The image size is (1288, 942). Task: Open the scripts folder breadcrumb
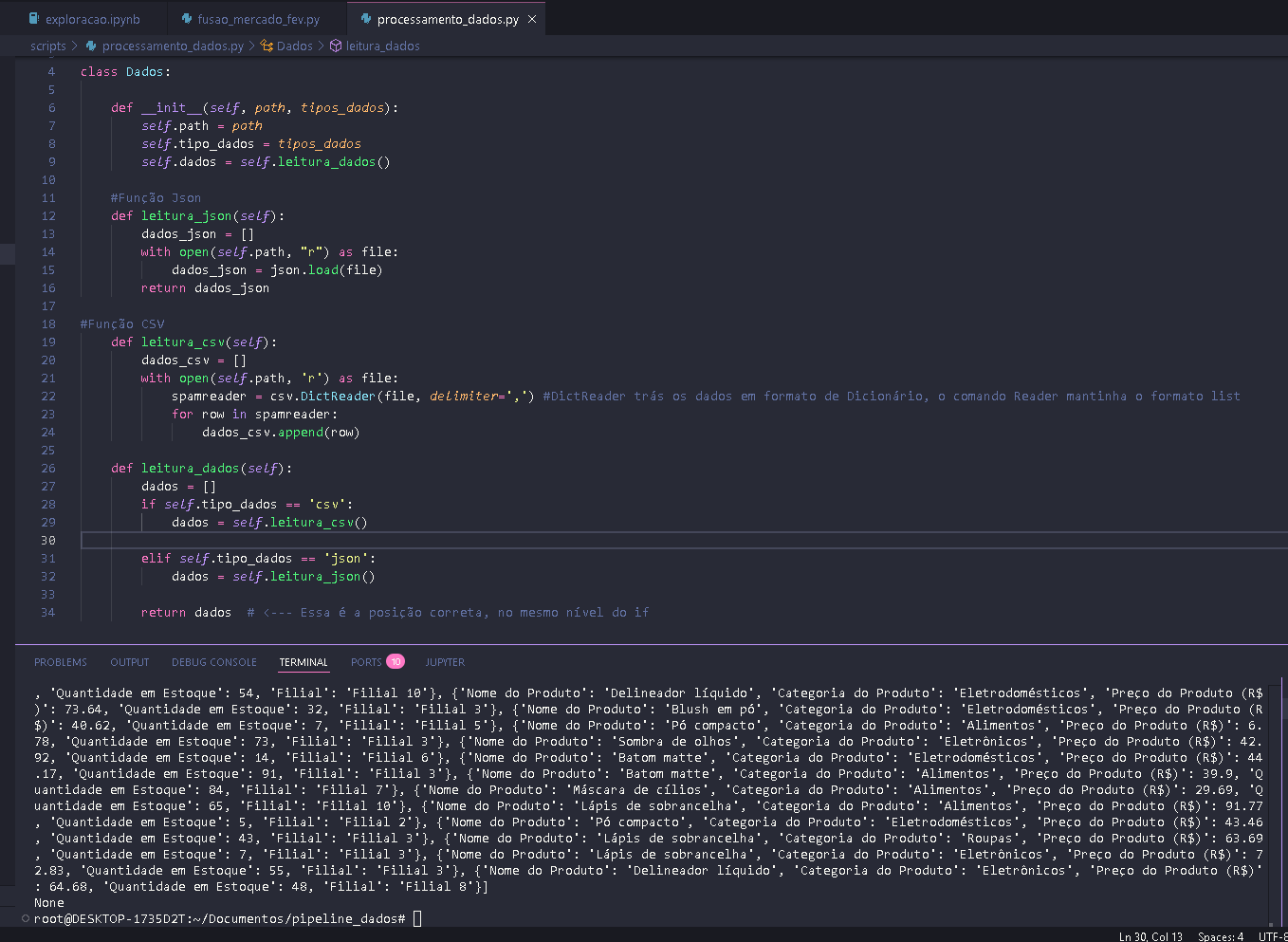pyautogui.click(x=47, y=46)
